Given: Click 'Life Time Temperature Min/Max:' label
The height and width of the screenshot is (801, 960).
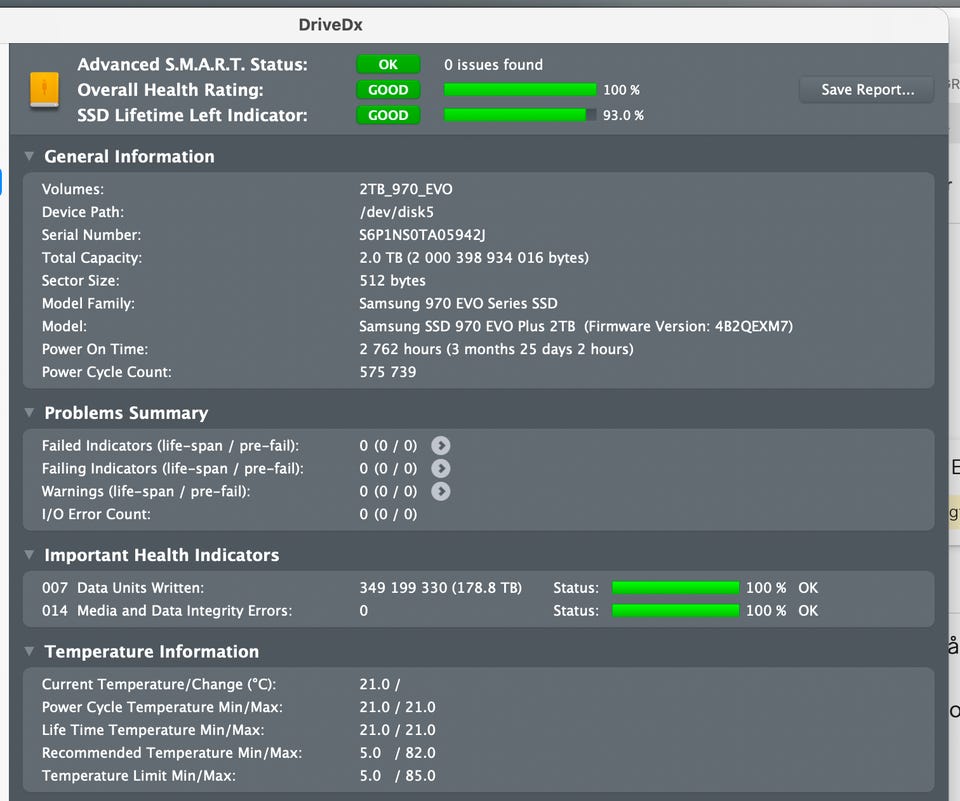Looking at the screenshot, I should [x=153, y=730].
